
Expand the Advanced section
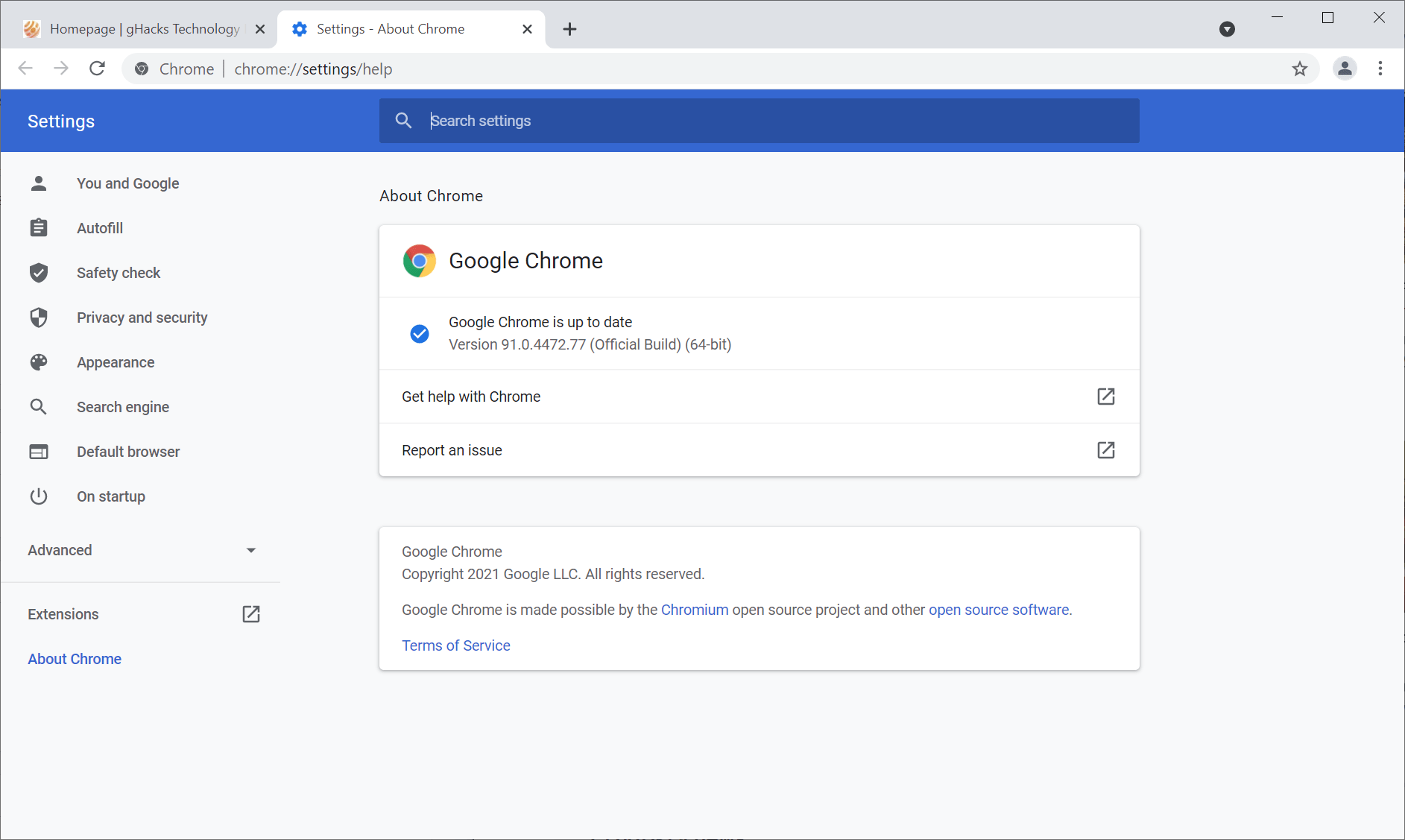coord(142,550)
